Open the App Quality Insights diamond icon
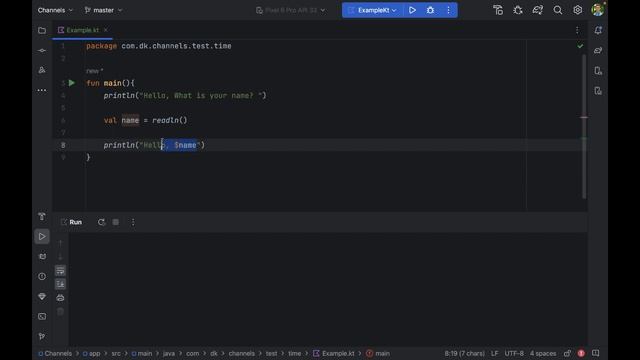Screen dimensions: 640x360 tap(42, 296)
